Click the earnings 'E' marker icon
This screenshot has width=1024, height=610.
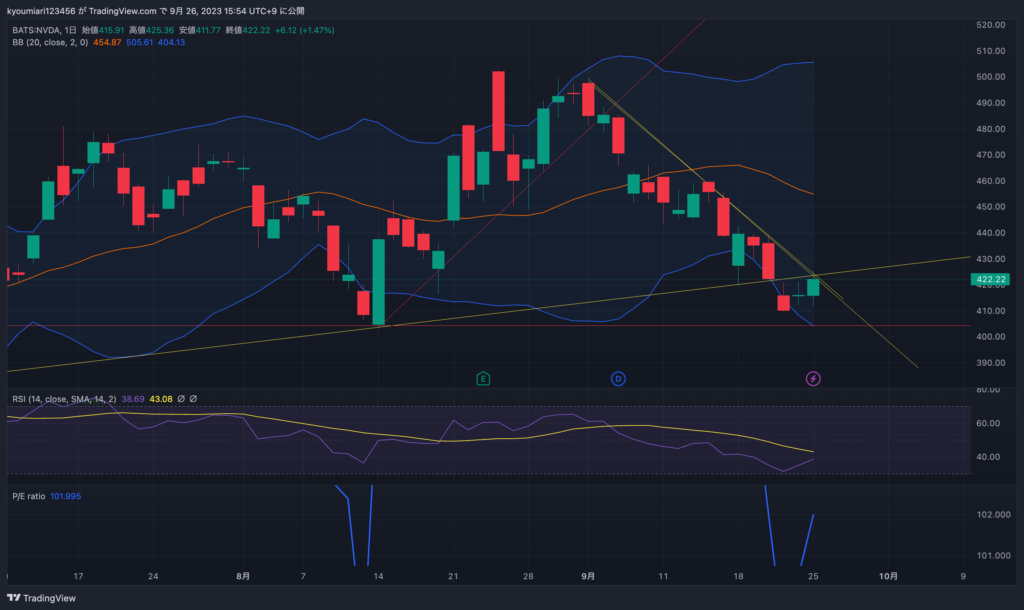click(483, 379)
